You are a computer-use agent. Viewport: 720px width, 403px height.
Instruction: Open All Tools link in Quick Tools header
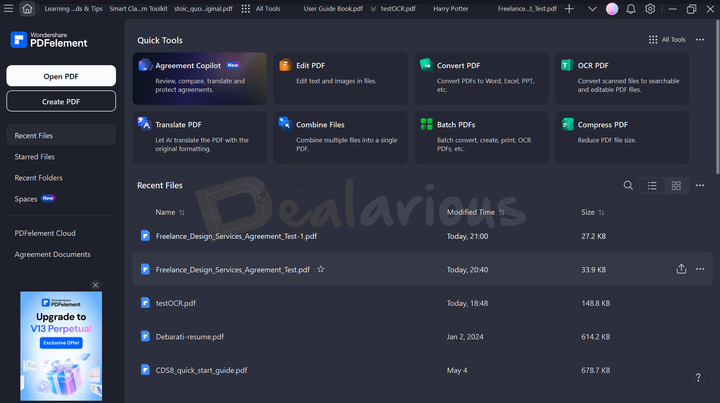667,40
